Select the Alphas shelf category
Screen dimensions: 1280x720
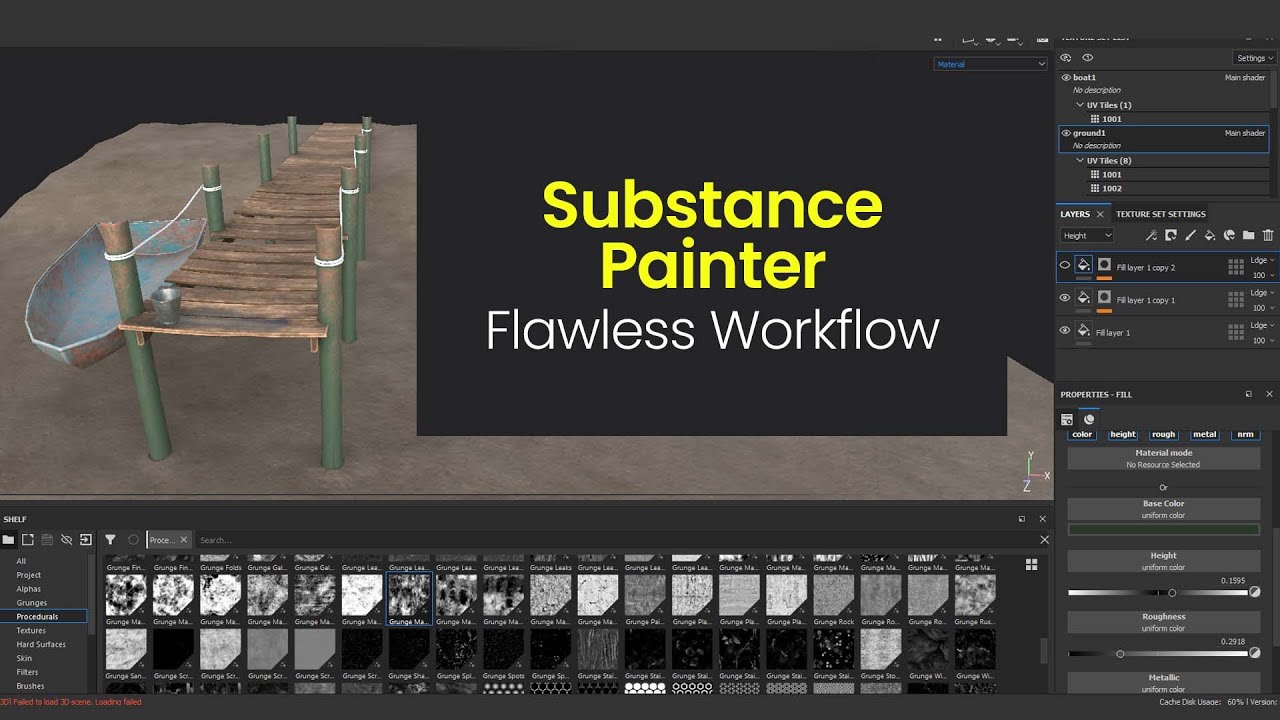(x=29, y=589)
